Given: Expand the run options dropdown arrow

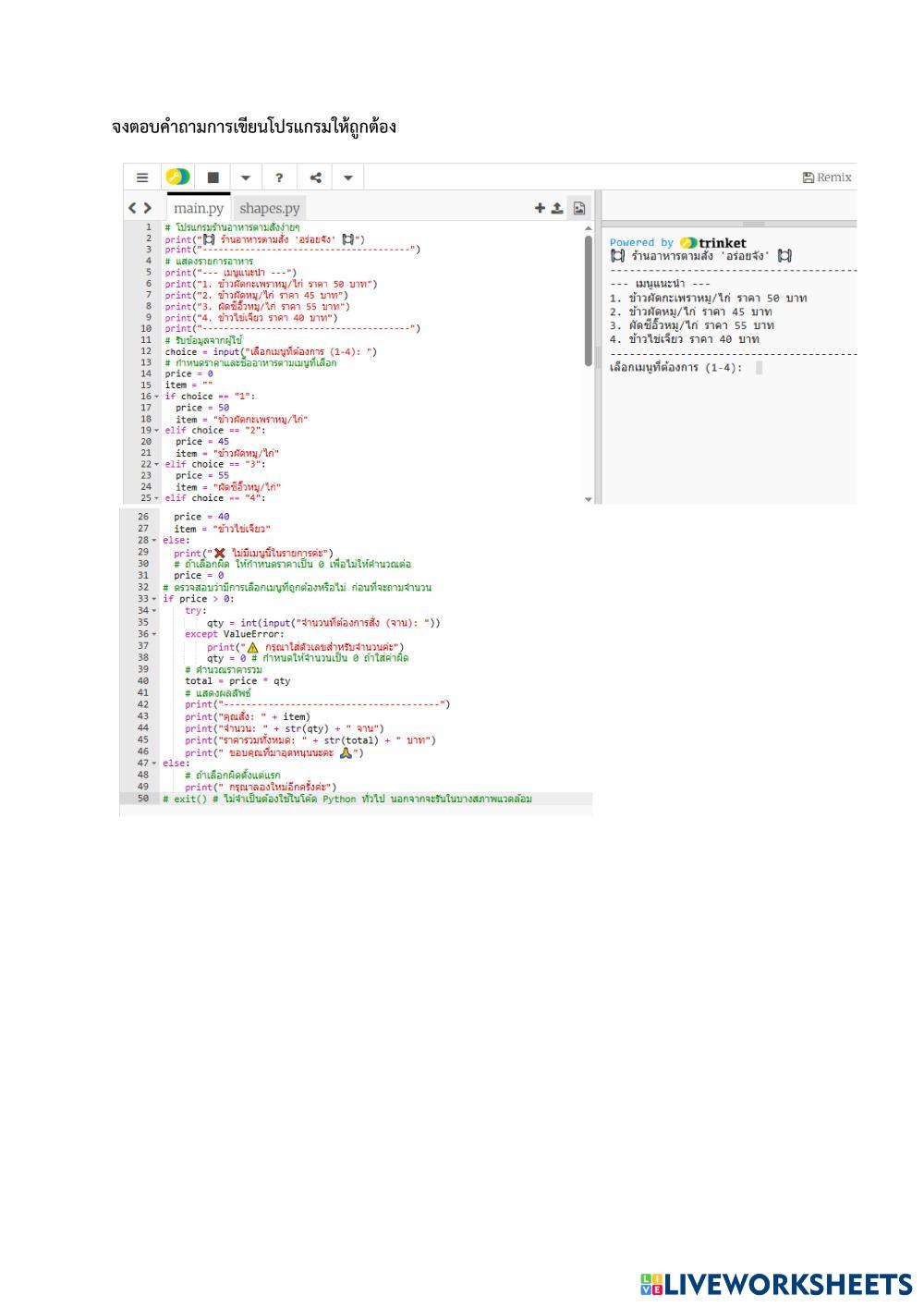Looking at the screenshot, I should click(x=246, y=177).
